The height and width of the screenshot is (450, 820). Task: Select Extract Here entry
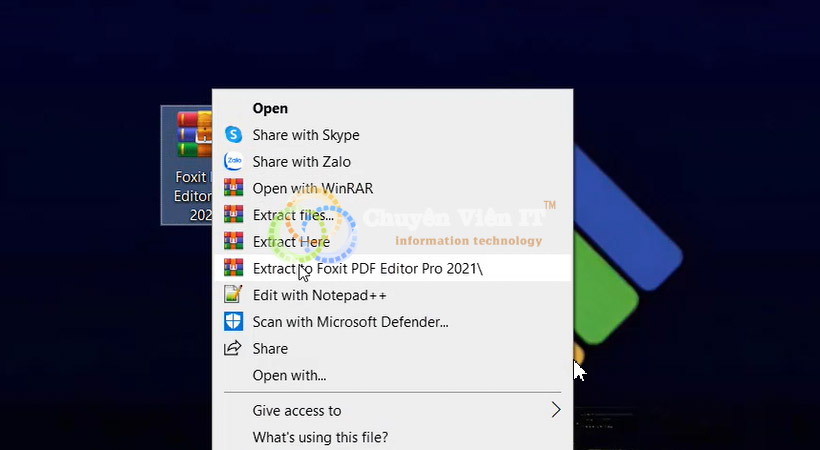(392, 242)
